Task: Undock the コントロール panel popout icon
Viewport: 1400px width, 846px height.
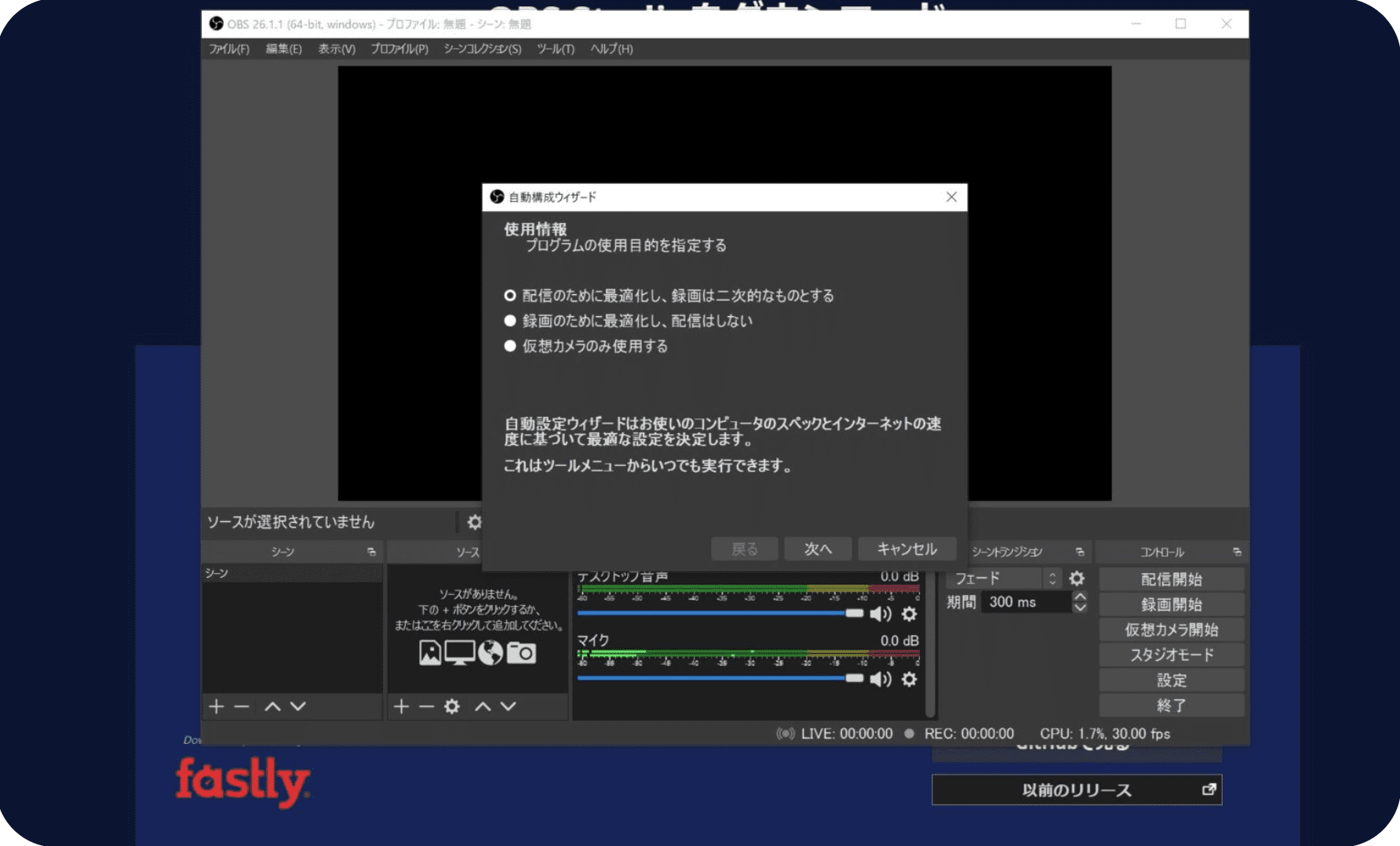Action: [x=1238, y=552]
